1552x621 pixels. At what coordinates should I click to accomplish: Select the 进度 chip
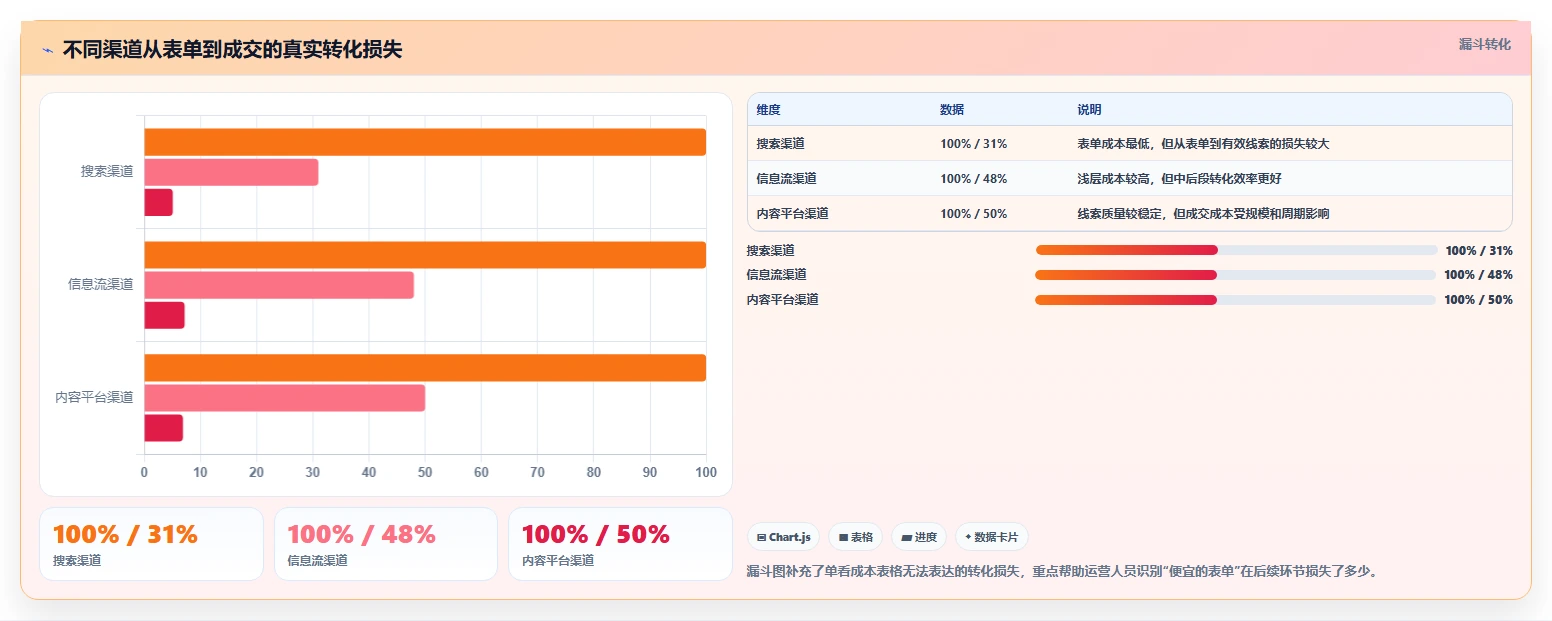point(919,537)
